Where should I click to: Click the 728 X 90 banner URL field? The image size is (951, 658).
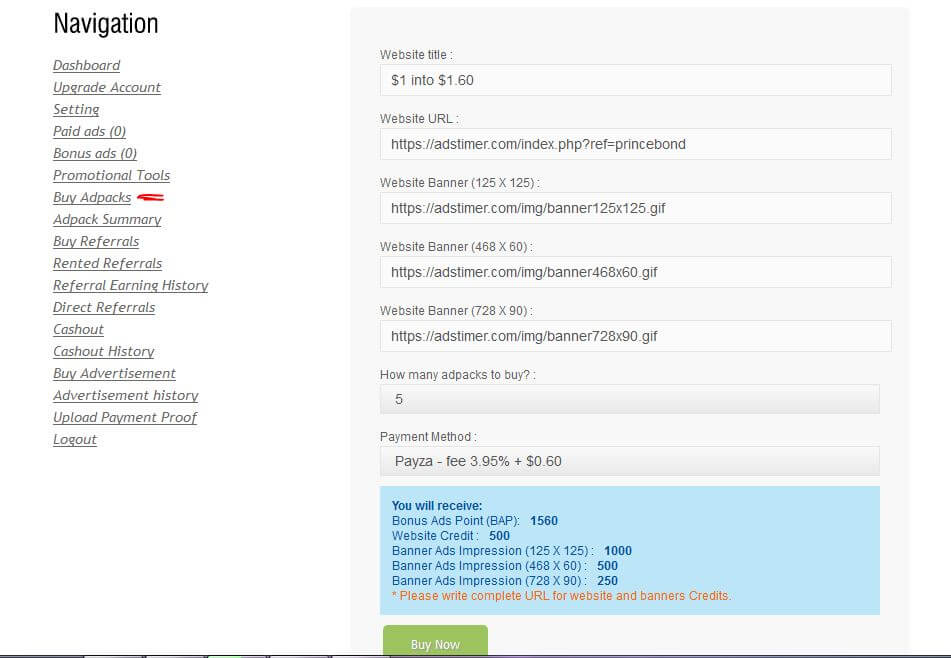635,336
